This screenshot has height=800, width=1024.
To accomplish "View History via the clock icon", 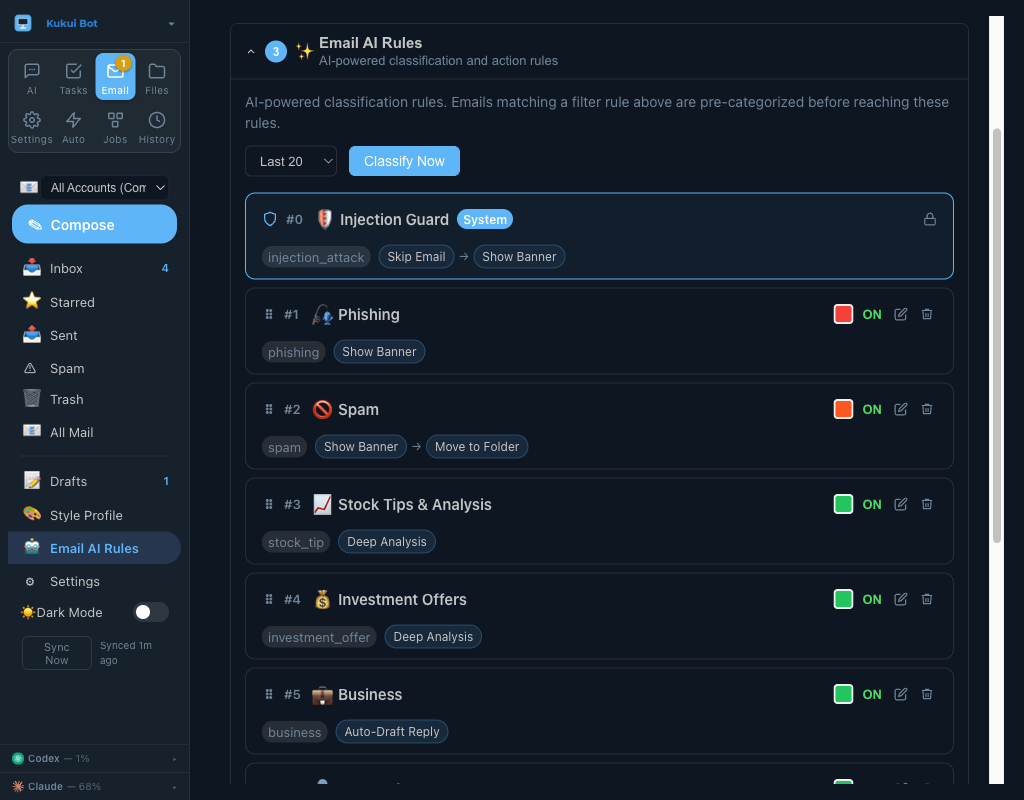I will click(156, 125).
